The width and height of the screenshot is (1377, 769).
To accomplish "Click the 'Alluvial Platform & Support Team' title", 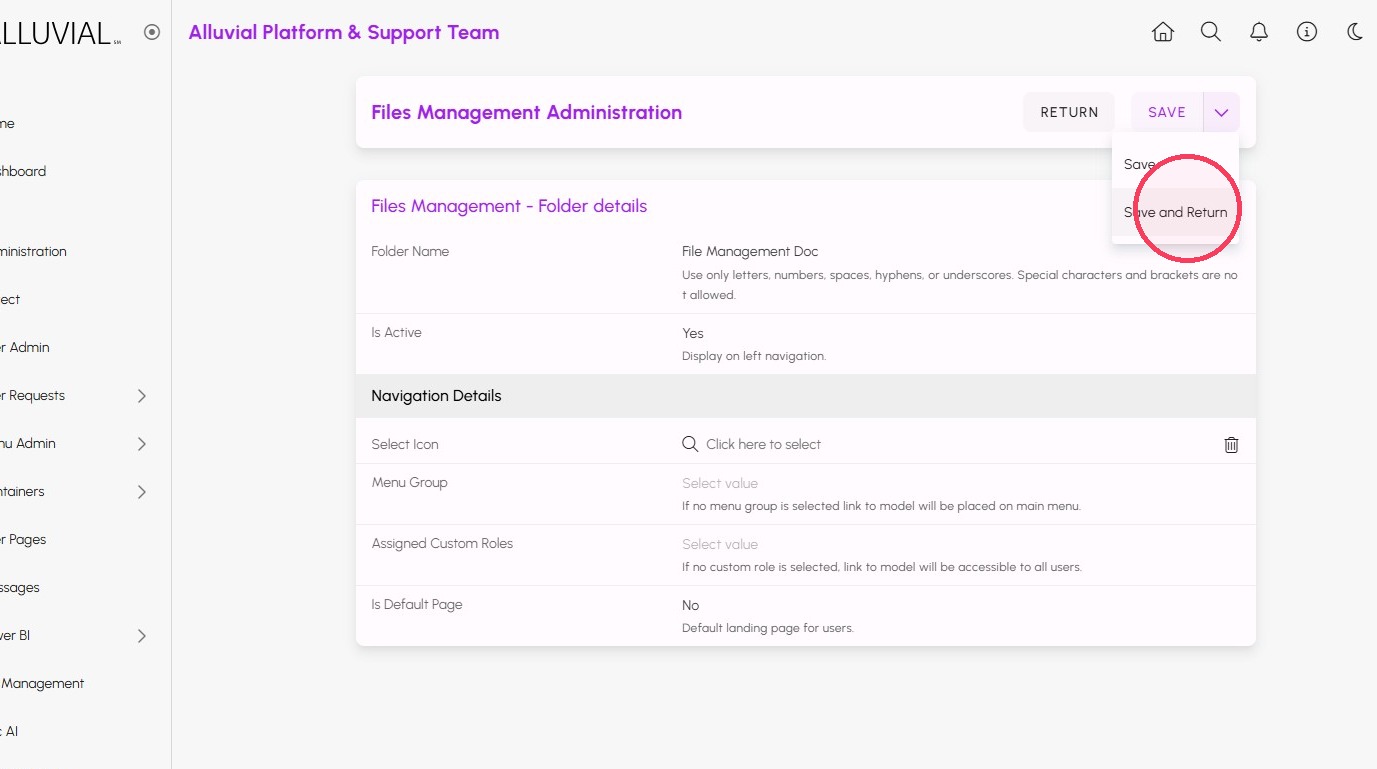I will point(344,32).
